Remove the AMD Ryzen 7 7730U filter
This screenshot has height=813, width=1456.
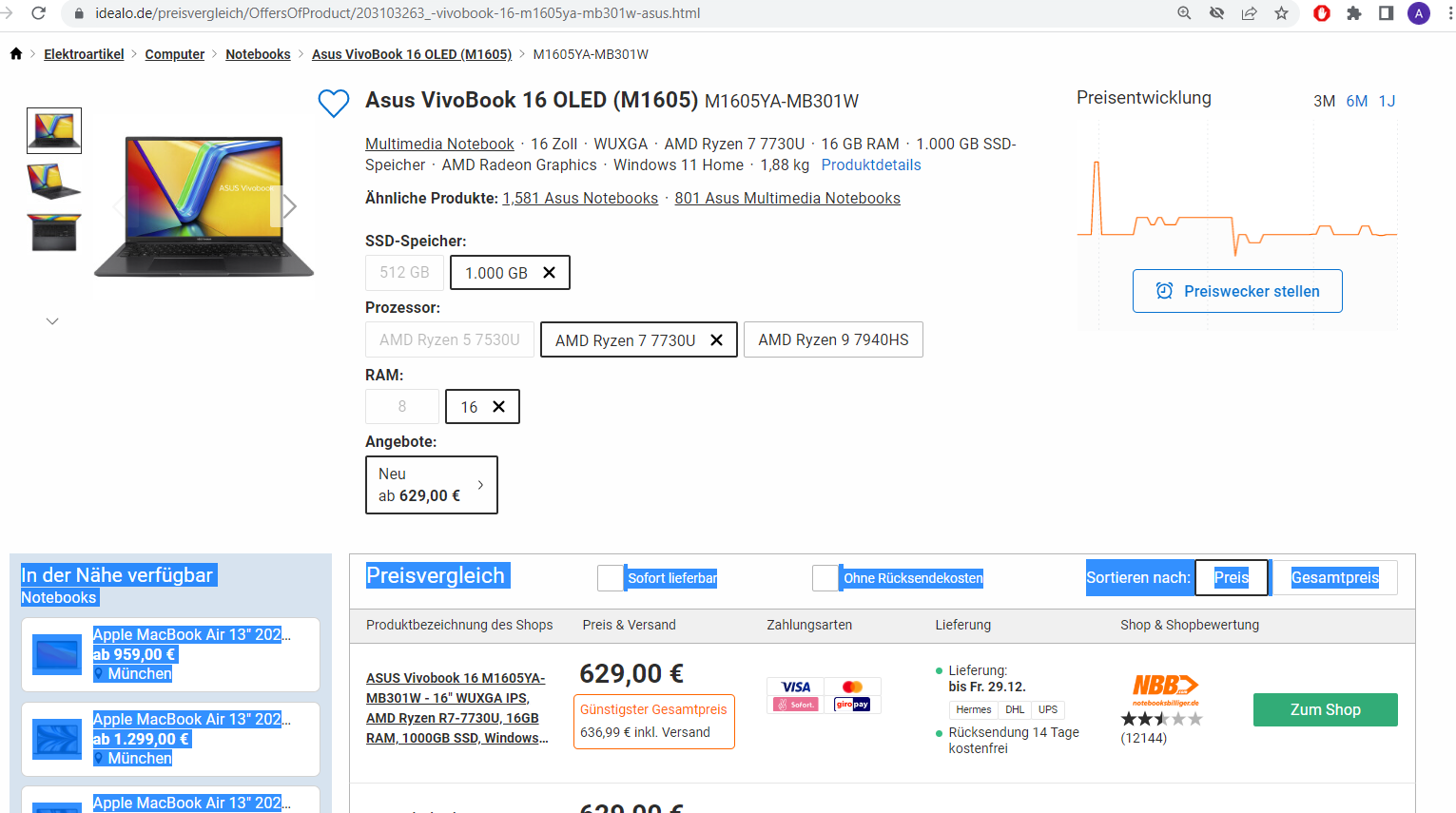(x=716, y=340)
